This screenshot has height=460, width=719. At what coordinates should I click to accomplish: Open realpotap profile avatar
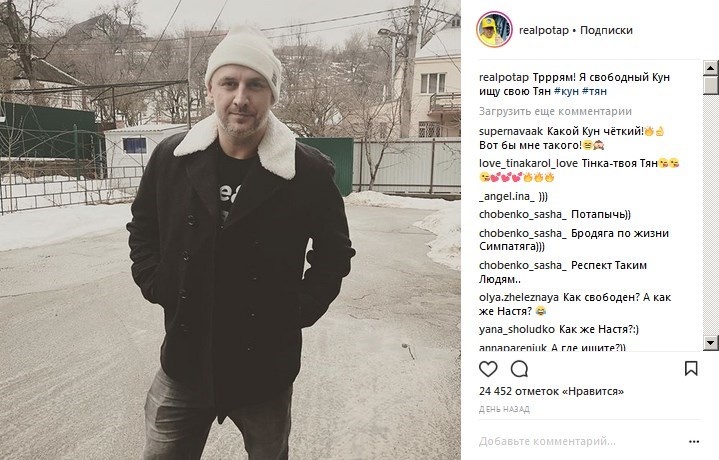pyautogui.click(x=494, y=29)
